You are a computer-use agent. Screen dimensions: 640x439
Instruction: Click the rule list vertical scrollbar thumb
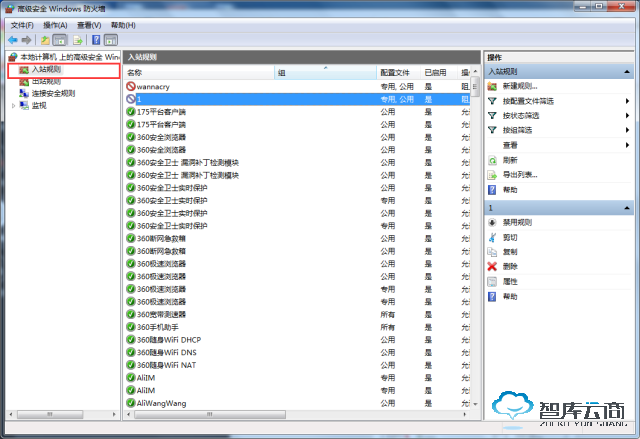tap(475, 86)
